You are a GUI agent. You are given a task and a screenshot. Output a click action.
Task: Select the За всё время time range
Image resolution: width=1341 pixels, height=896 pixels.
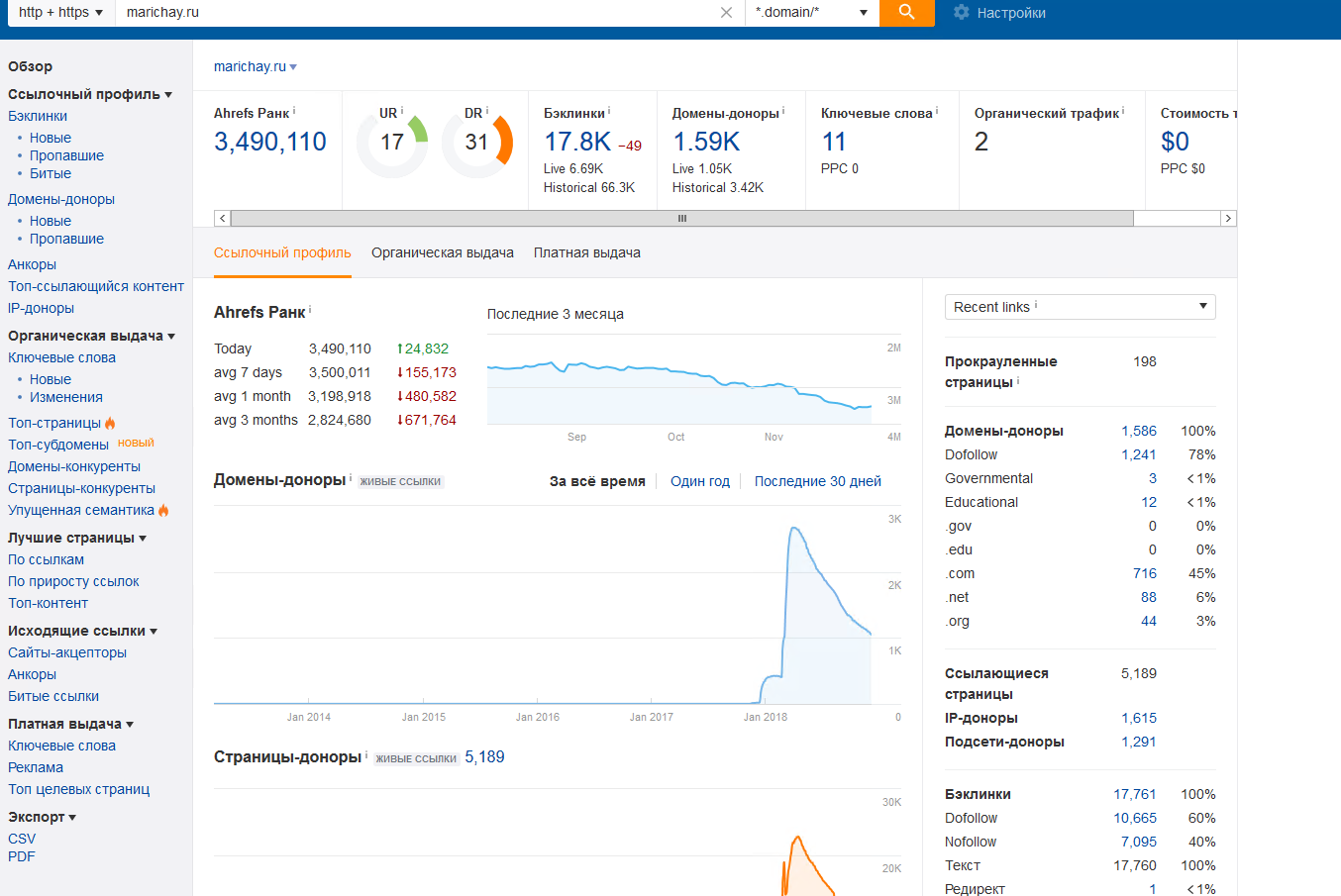(x=597, y=481)
